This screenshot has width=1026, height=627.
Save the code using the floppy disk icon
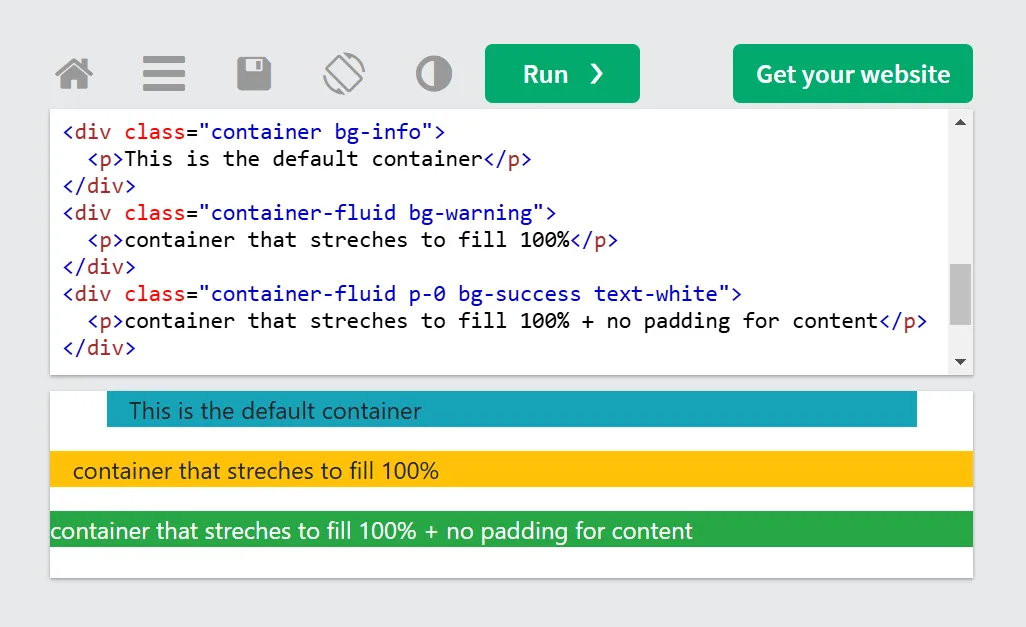tap(254, 73)
